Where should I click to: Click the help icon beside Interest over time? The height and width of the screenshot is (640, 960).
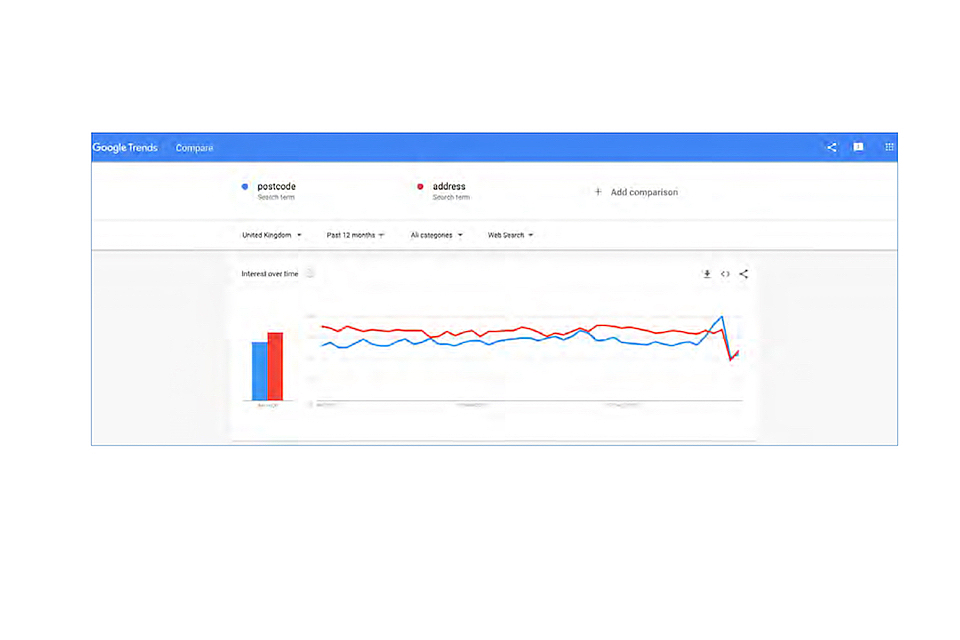tap(310, 274)
